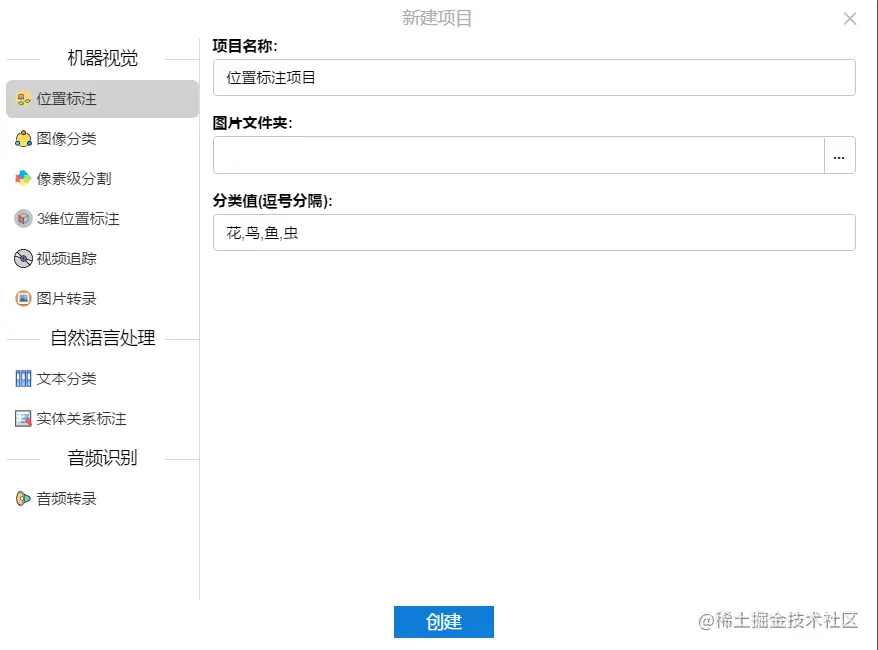Select the 3维位置标注 3D annotation icon

(23, 218)
